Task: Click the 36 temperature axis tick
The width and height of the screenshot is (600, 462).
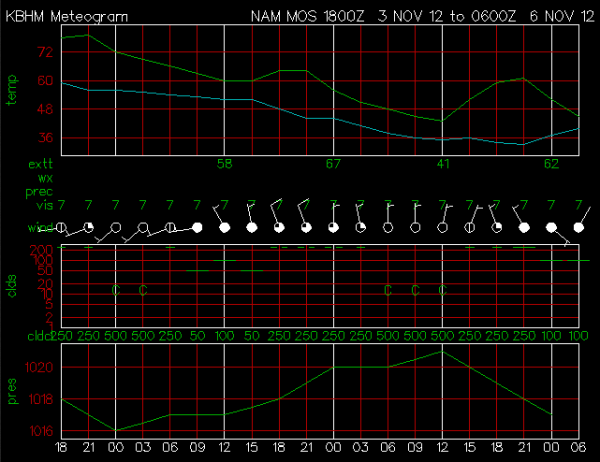Action: point(45,138)
